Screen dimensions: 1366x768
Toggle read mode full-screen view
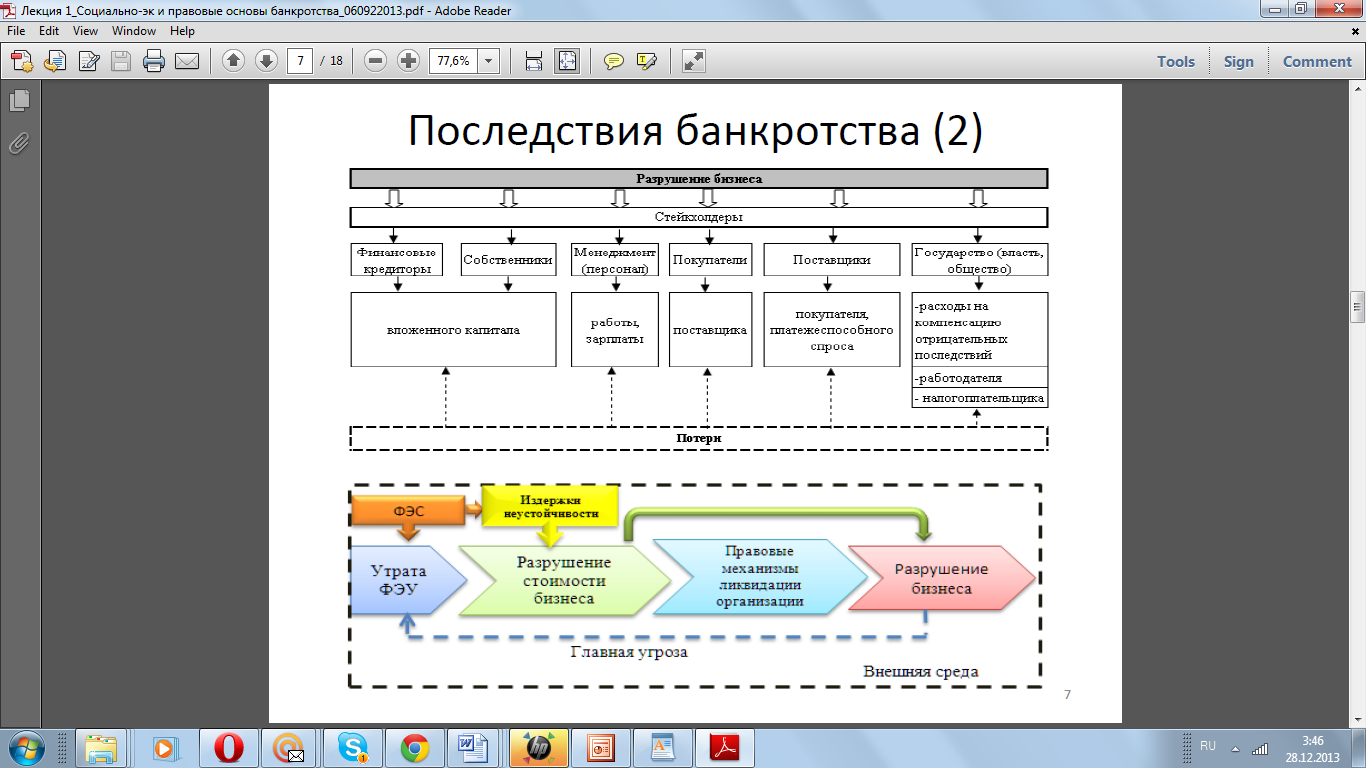click(x=694, y=61)
